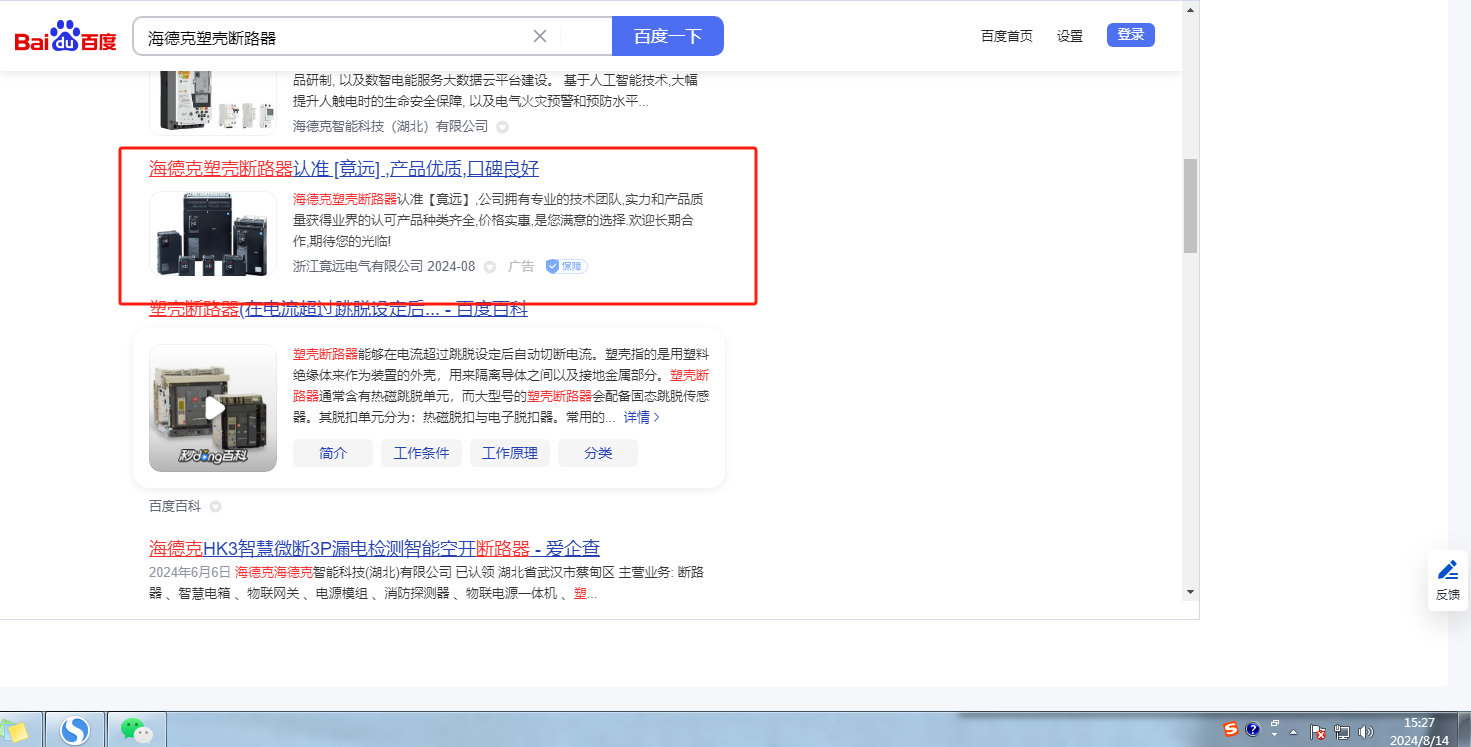The width and height of the screenshot is (1471, 747).
Task: Expand dropdown arrow beside 百度百科 source label
Action: coord(215,507)
